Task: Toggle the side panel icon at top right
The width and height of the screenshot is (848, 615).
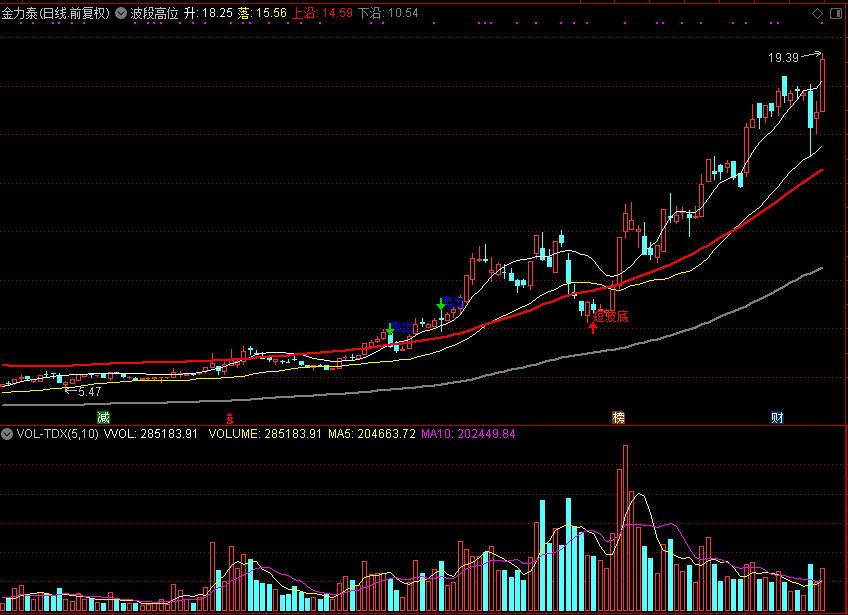Action: [836, 14]
